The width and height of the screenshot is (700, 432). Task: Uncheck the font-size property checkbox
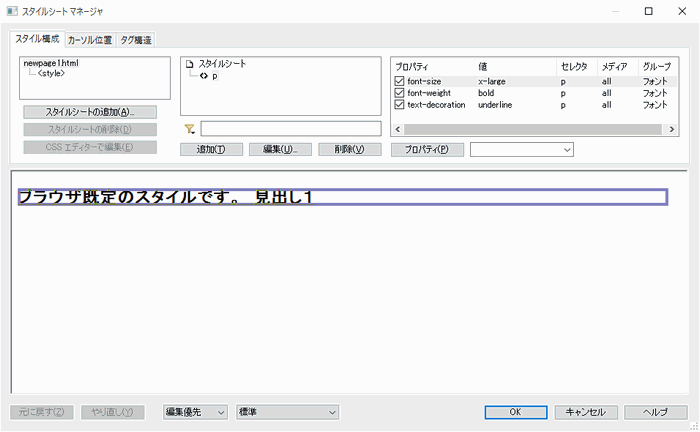tap(400, 81)
